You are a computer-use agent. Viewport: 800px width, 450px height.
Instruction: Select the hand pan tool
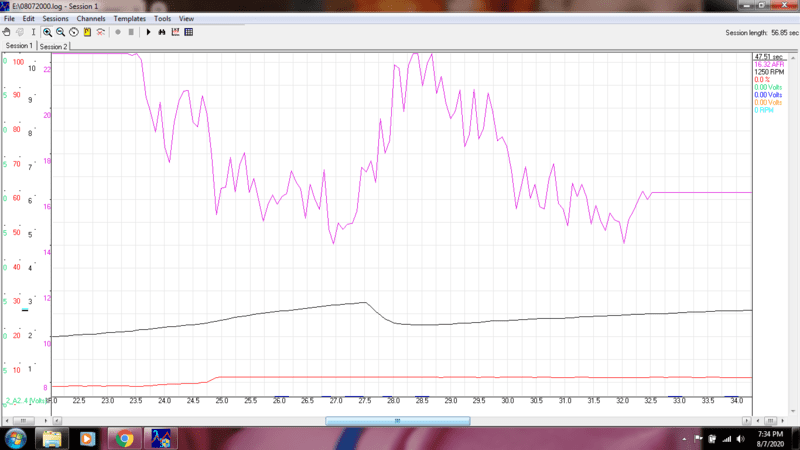pos(7,32)
